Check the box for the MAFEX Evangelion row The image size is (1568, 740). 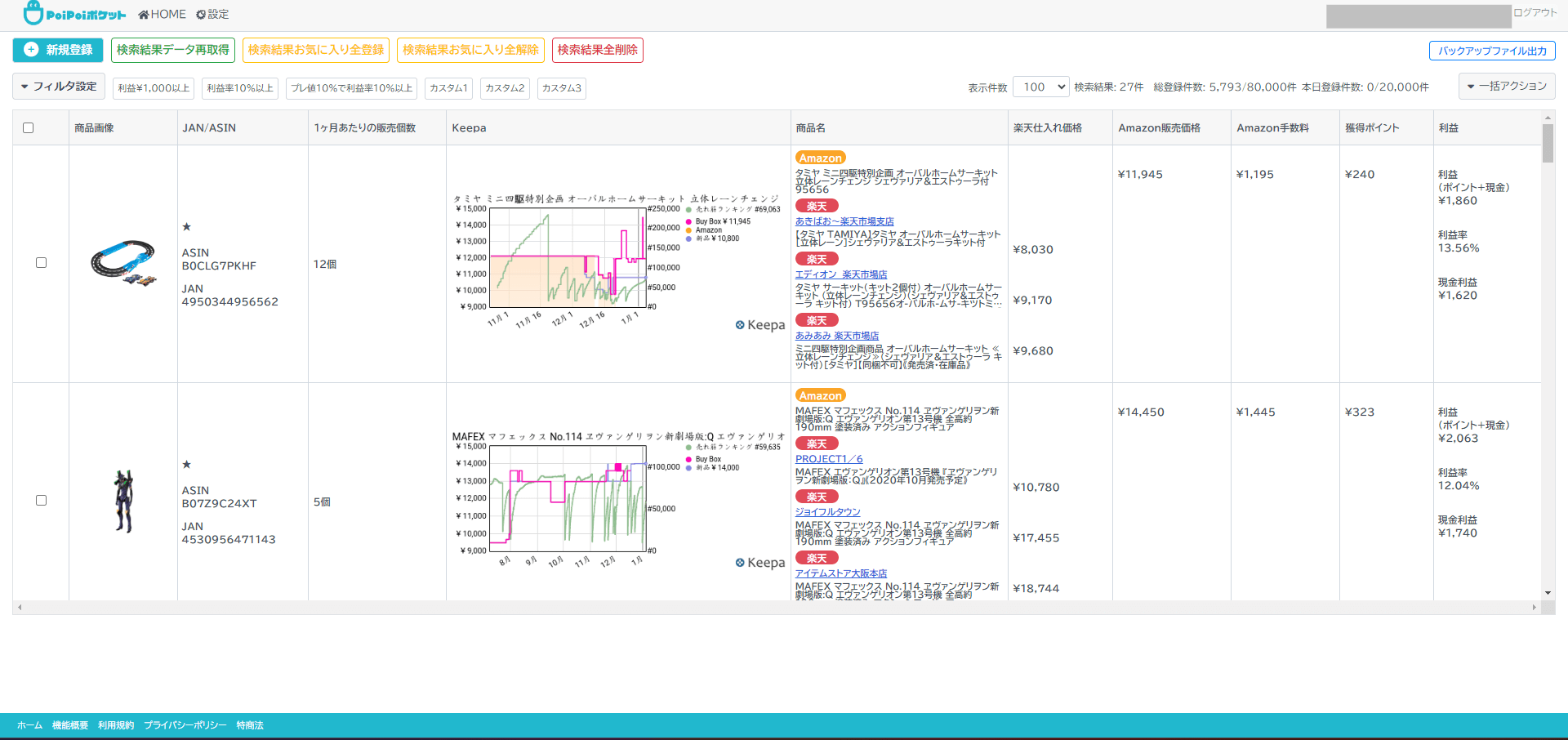41,501
